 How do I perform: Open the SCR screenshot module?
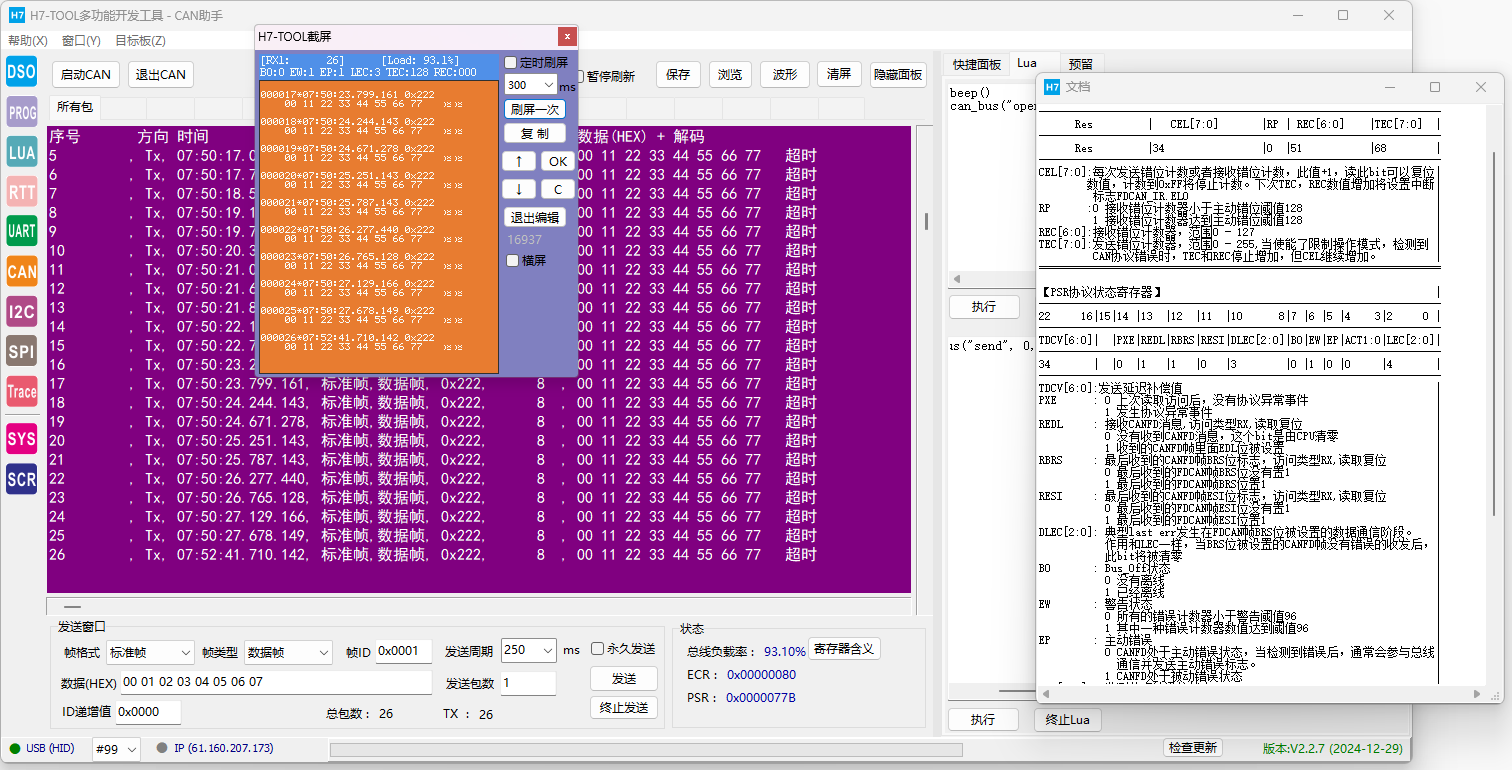click(22, 479)
